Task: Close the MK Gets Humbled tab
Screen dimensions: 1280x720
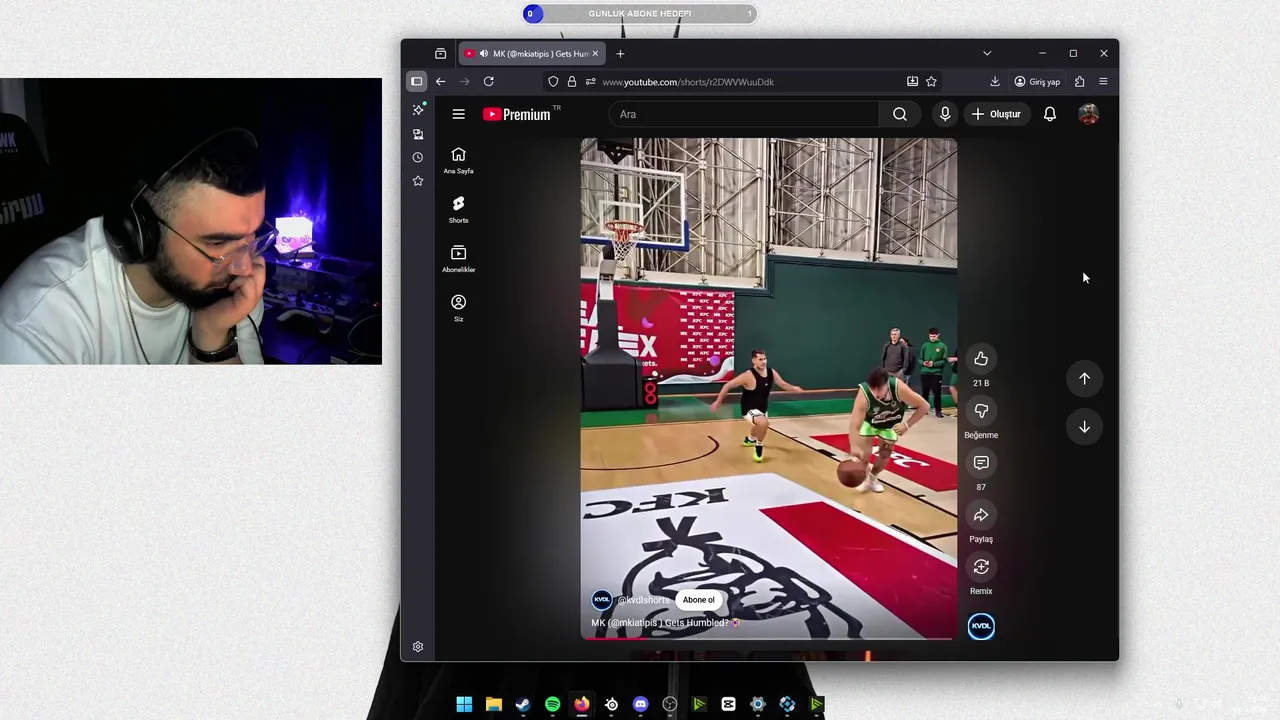Action: pyautogui.click(x=595, y=53)
